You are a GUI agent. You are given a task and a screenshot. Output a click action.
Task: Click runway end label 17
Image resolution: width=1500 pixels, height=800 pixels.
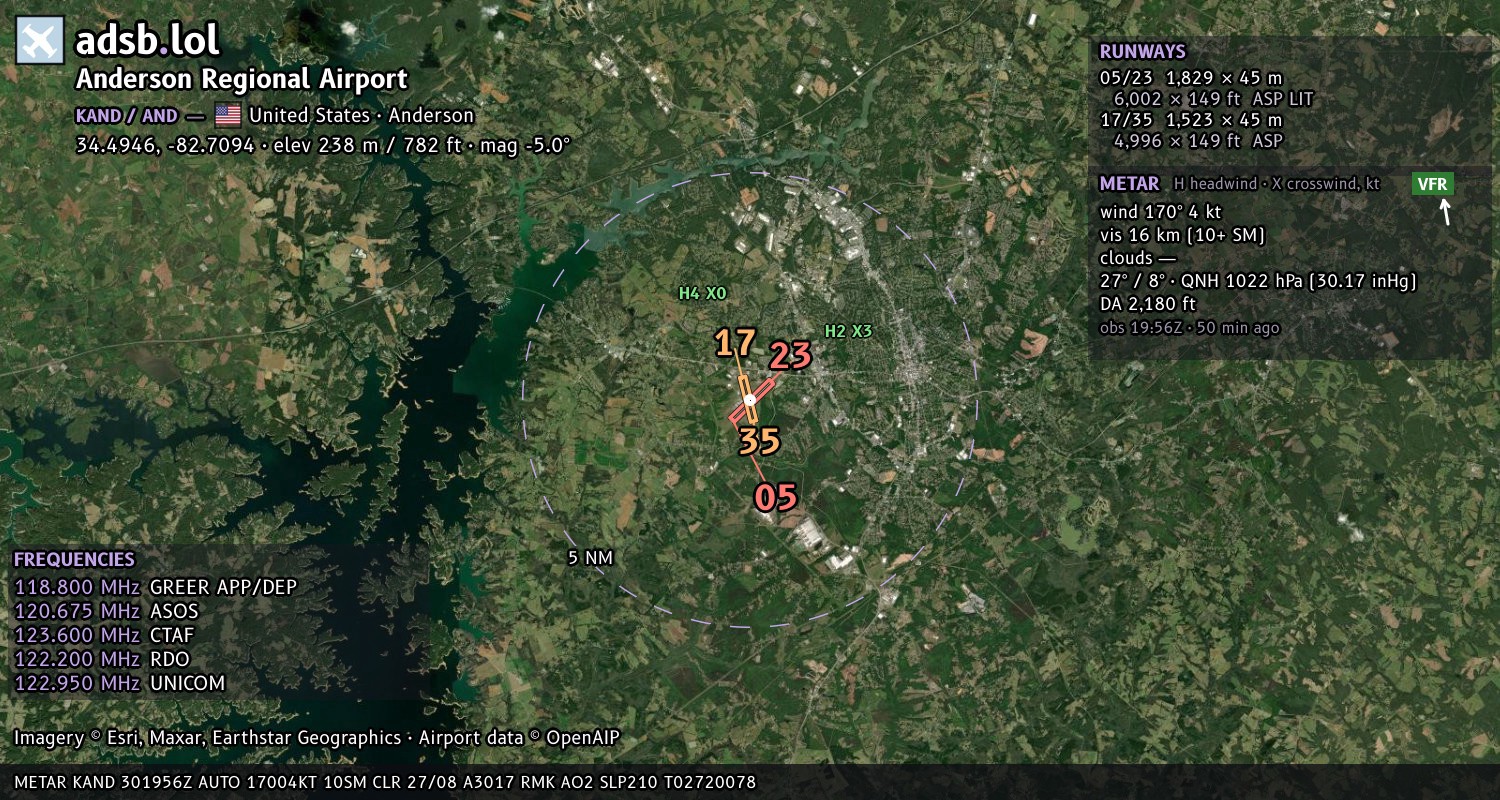pos(735,343)
